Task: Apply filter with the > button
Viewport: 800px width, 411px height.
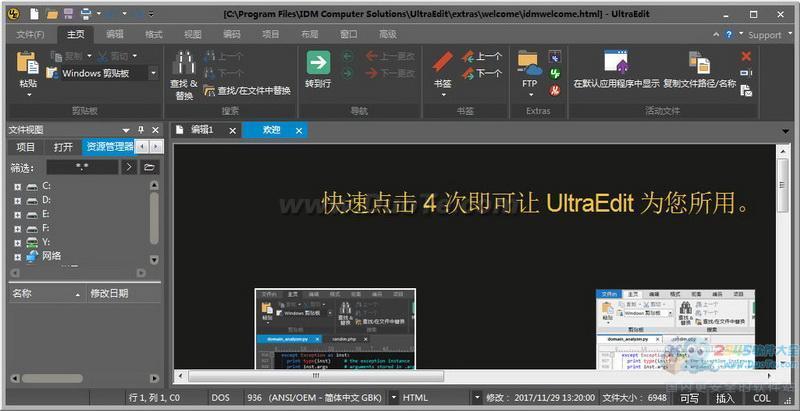Action: [129, 167]
